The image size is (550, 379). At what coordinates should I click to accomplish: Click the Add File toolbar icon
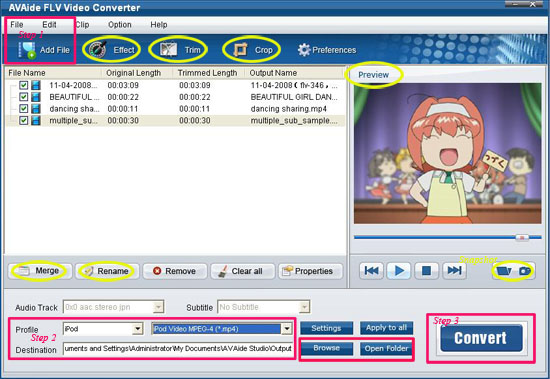(27, 50)
